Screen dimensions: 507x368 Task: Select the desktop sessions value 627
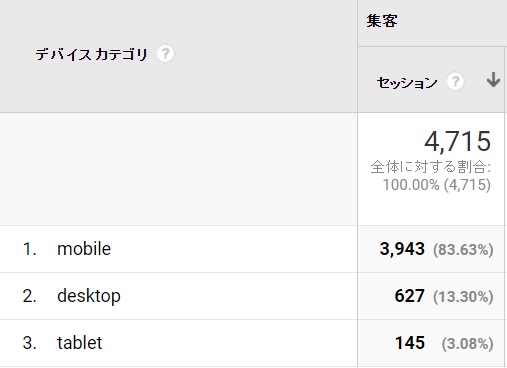click(410, 296)
